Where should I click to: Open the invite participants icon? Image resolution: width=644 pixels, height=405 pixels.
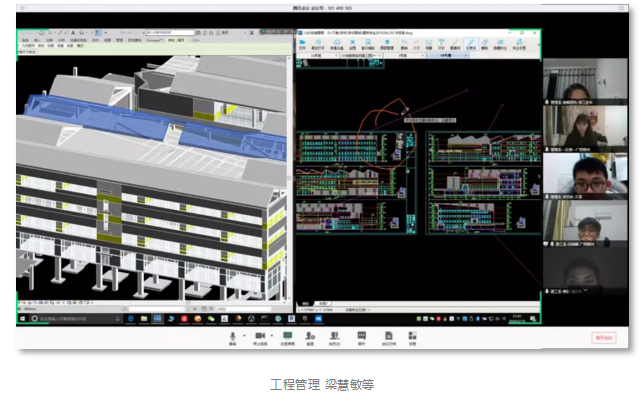310,336
